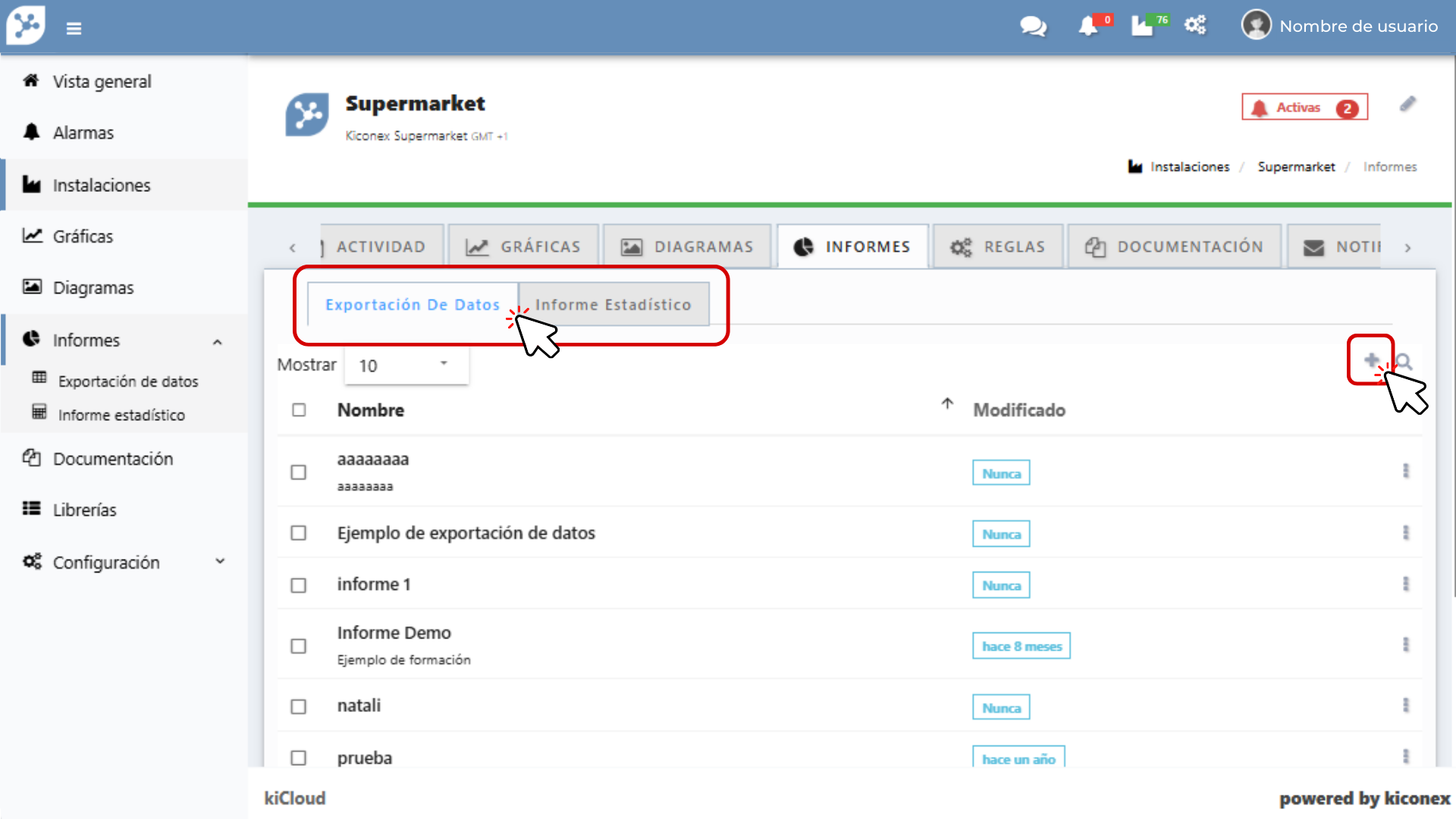The width and height of the screenshot is (1456, 819).
Task: Open the three-dot menu for informe 1
Action: 1405,584
